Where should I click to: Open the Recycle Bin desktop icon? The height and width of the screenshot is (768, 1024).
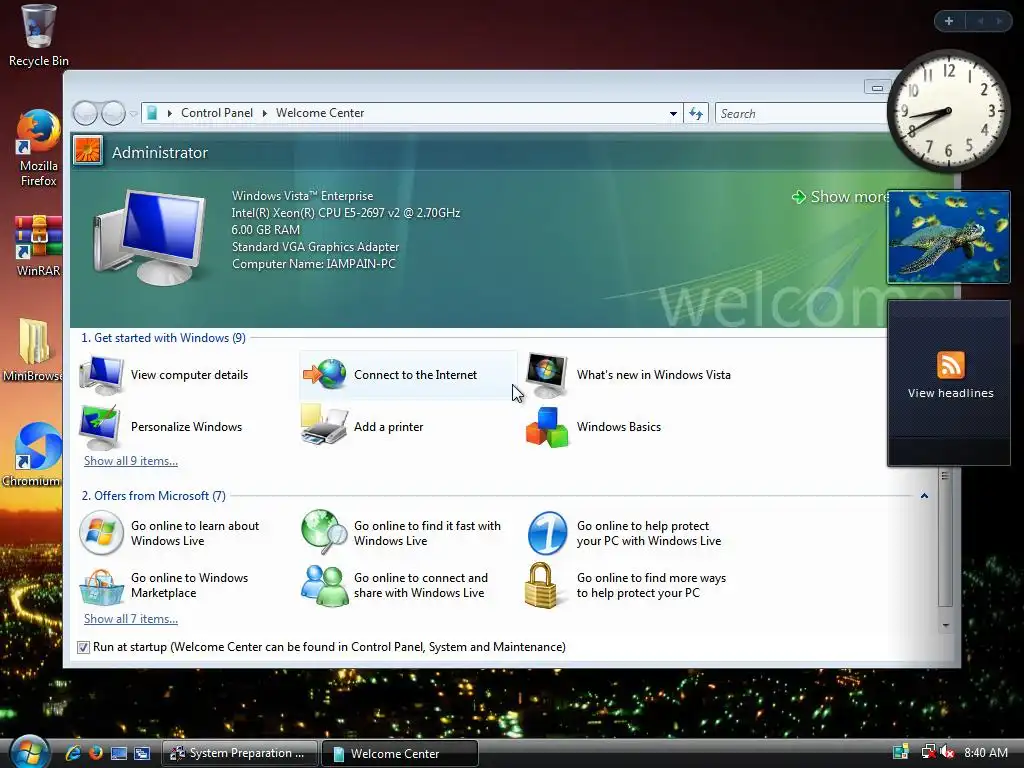pyautogui.click(x=38, y=35)
